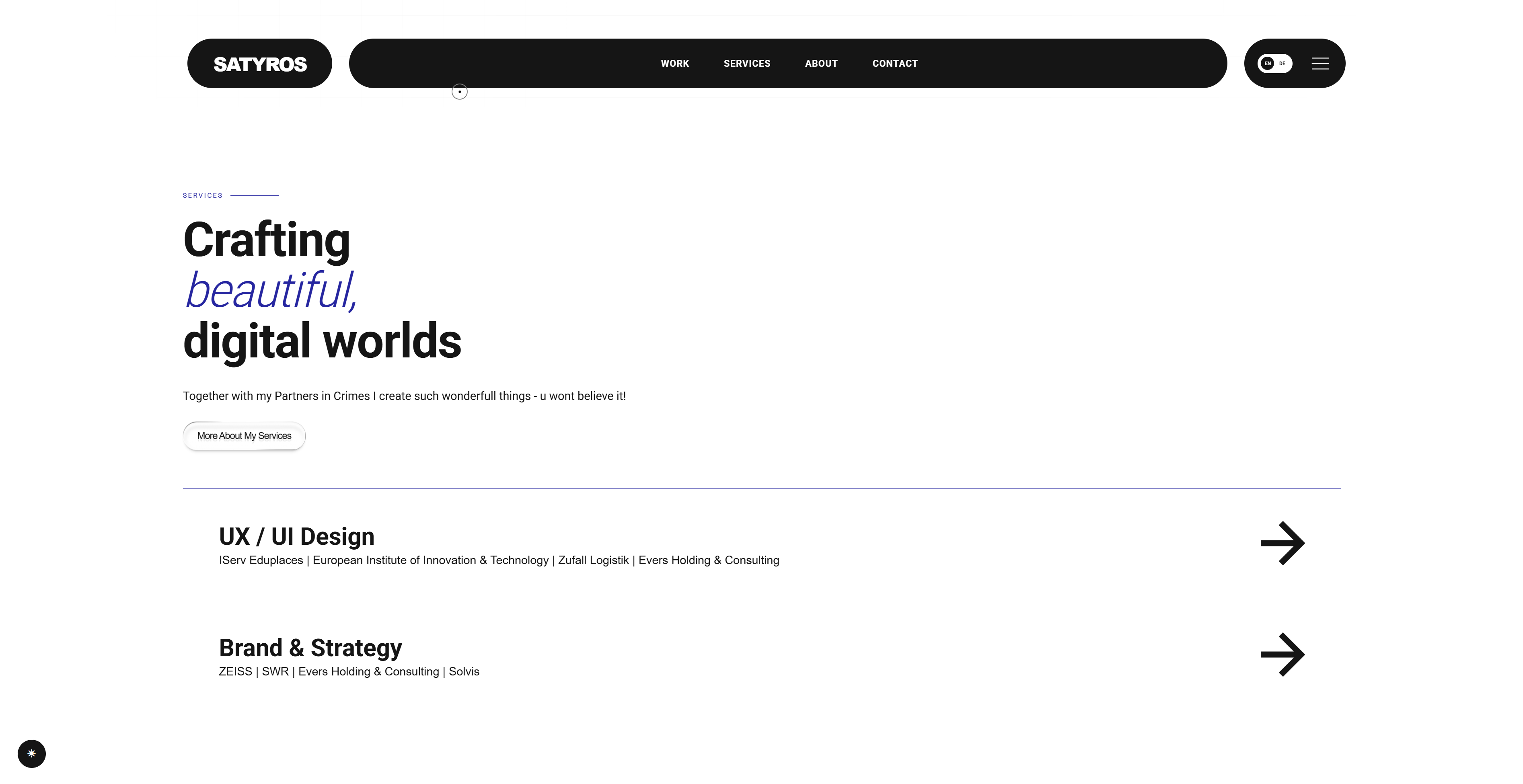Click the UX / UI Design arrow
The width and height of the screenshot is (1523, 784).
coord(1283,543)
